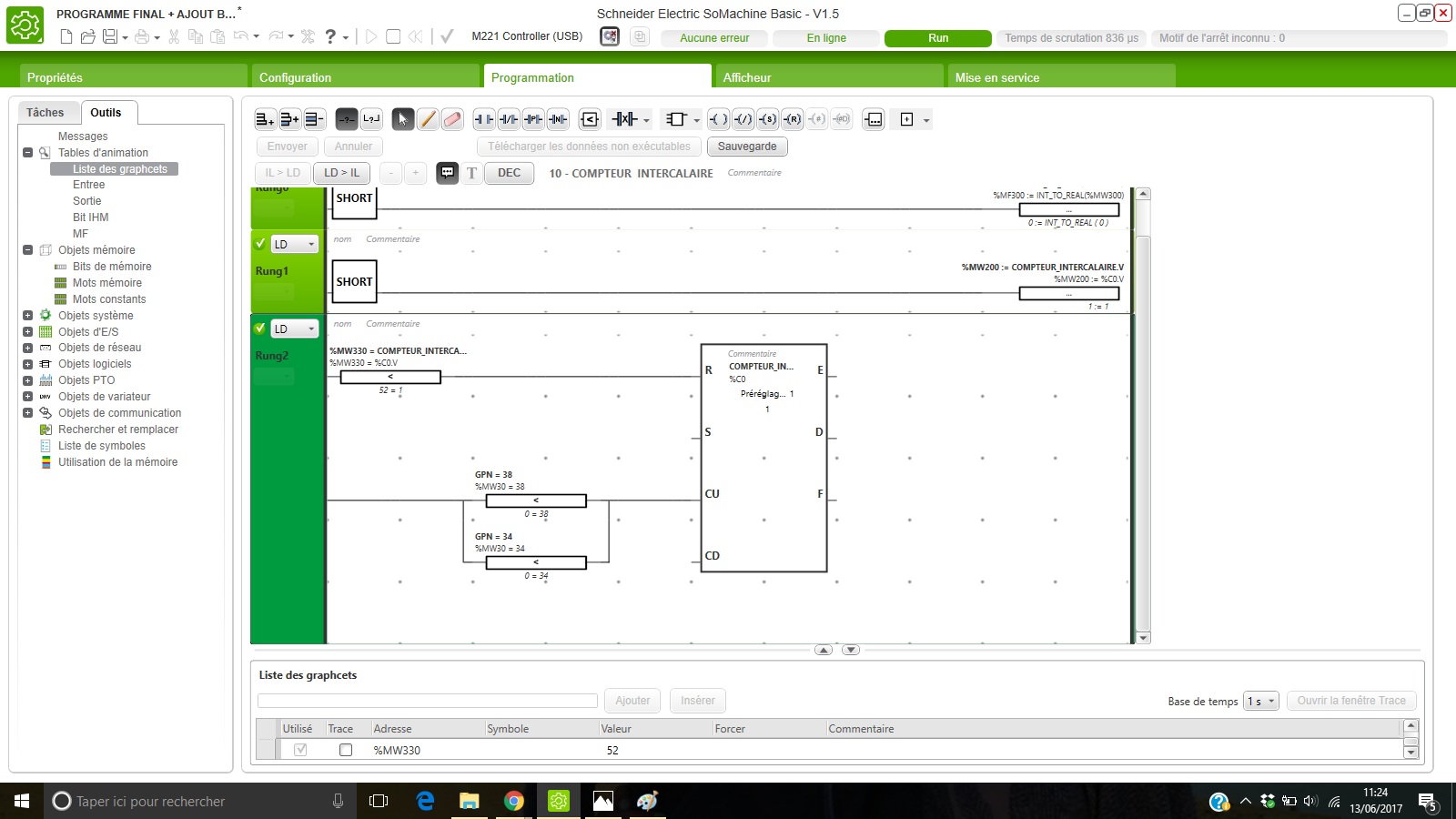Screen dimensions: 1456x819
Task: Insert a Reset coil element
Action: 793,119
